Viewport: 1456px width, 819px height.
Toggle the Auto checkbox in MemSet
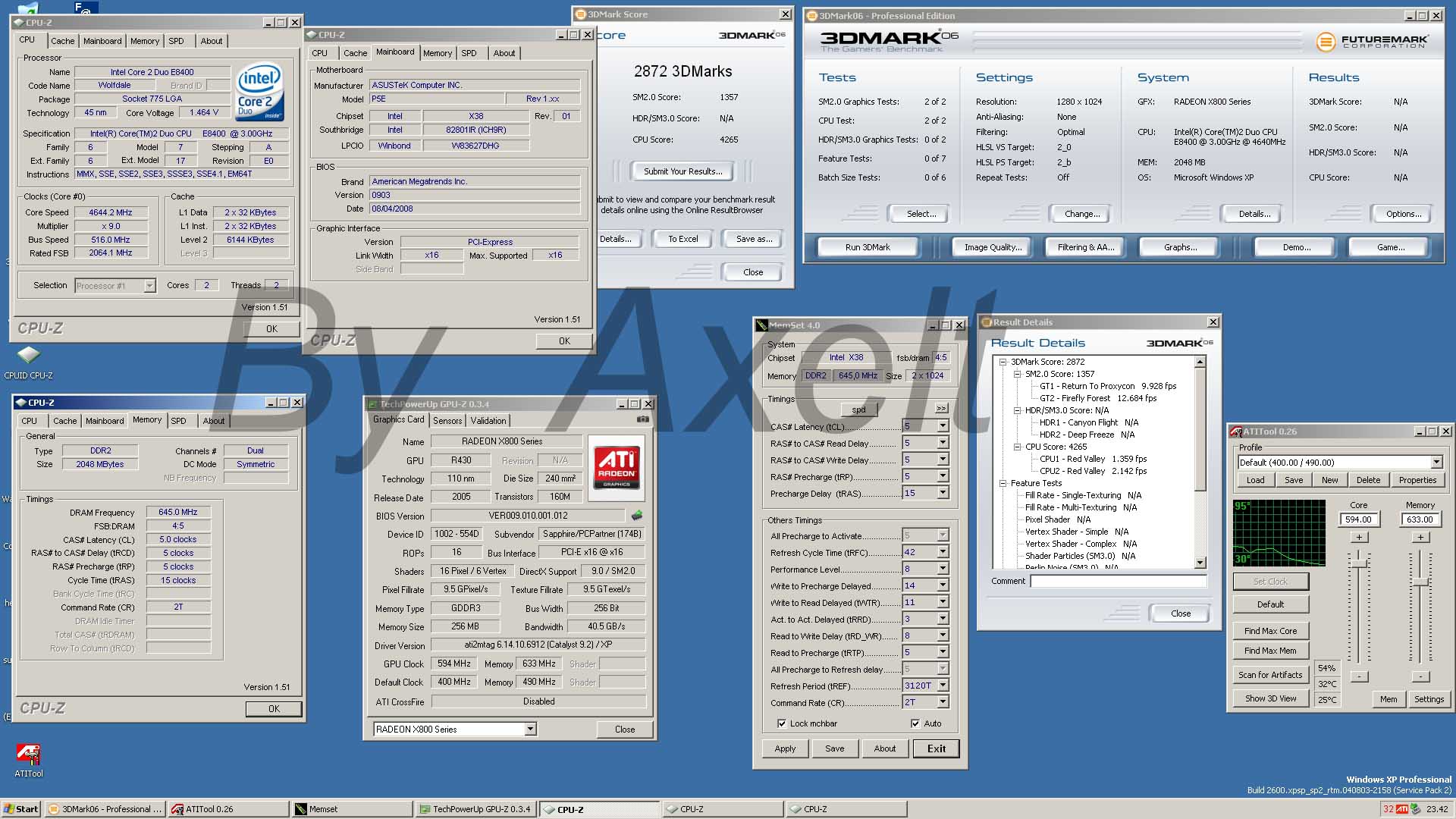pyautogui.click(x=915, y=723)
